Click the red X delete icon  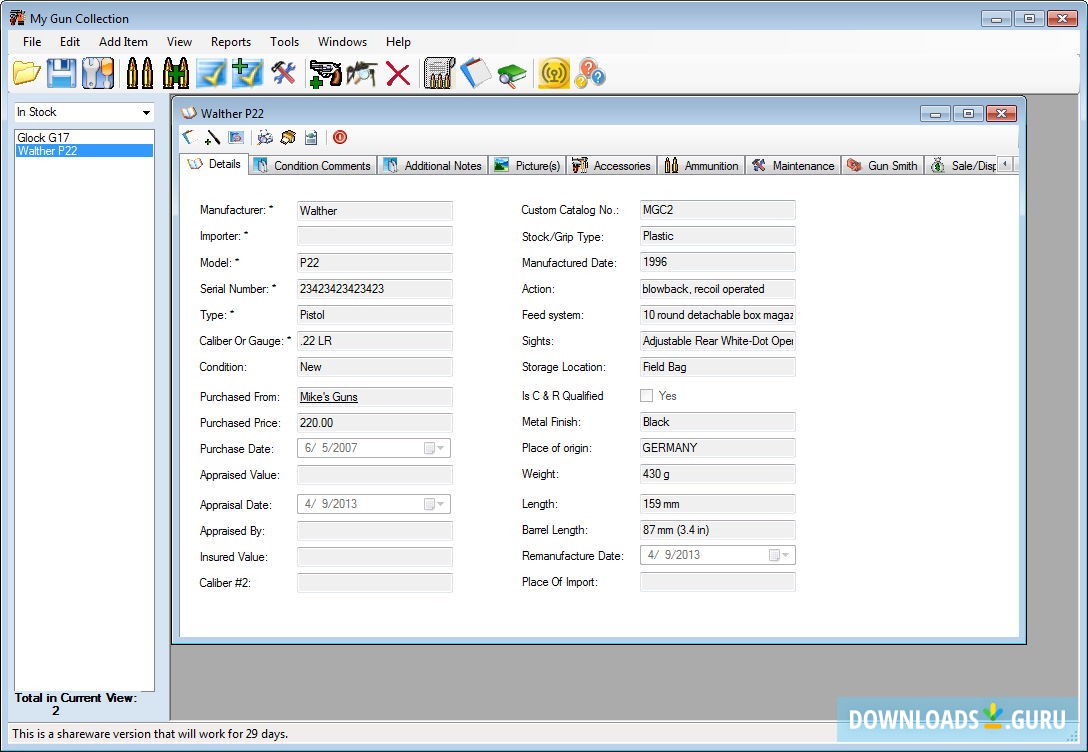point(398,74)
